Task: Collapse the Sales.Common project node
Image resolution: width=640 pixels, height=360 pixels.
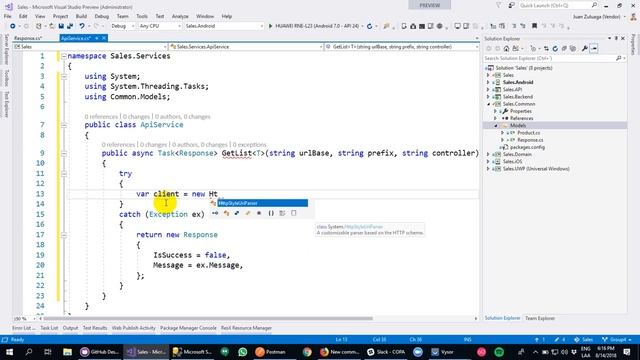Action: pos(488,104)
